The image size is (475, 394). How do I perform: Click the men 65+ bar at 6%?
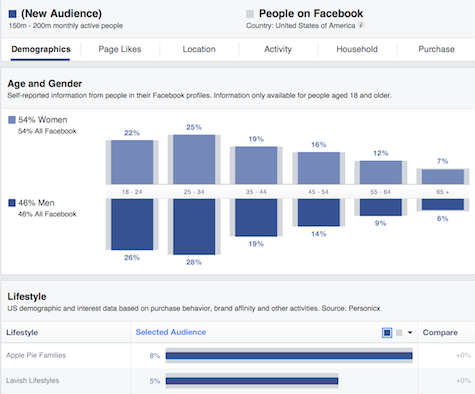click(443, 204)
